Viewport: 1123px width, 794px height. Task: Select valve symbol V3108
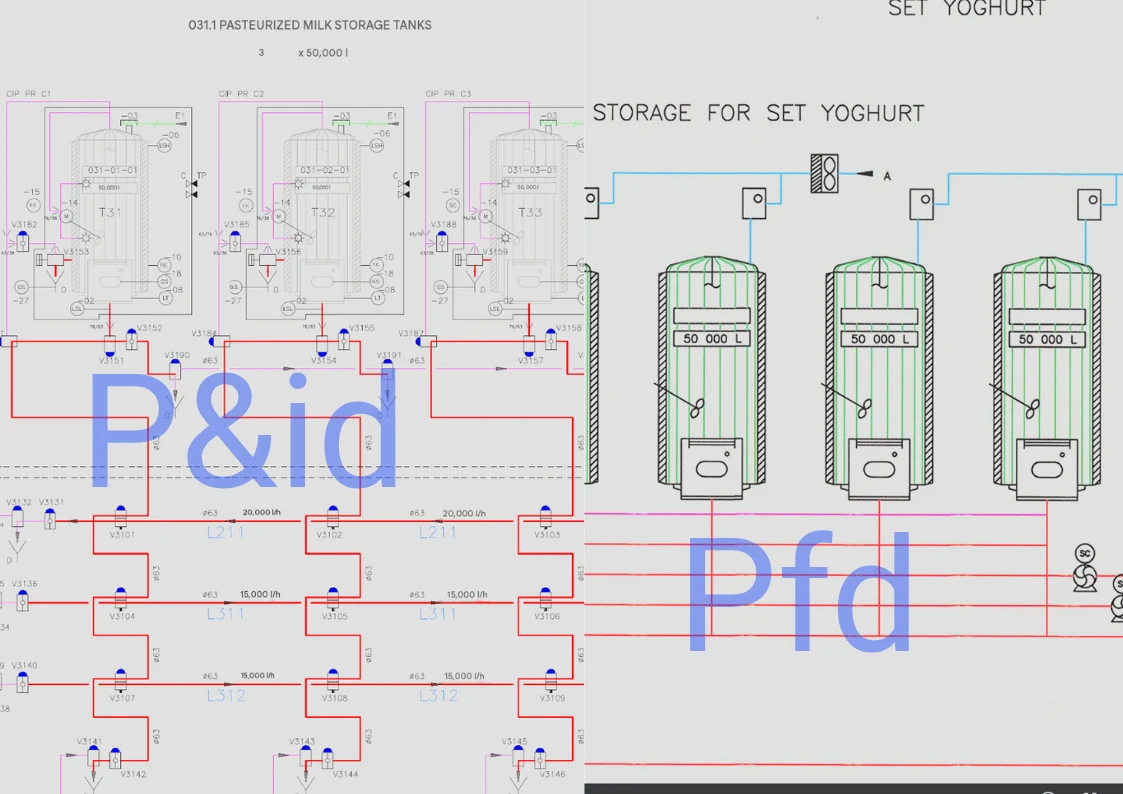point(332,680)
